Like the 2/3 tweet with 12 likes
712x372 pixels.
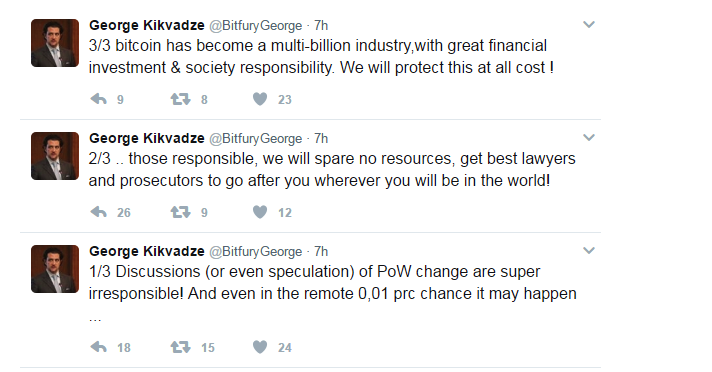pyautogui.click(x=260, y=212)
